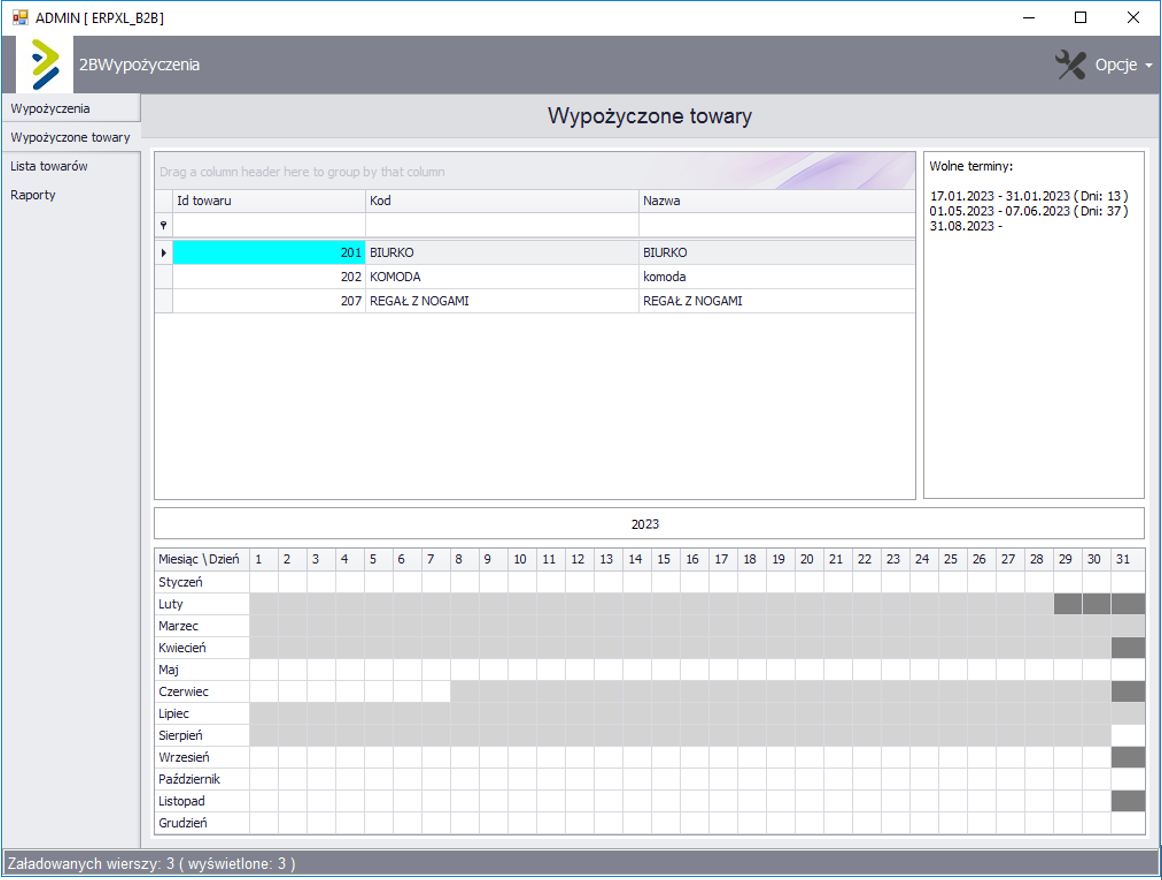
Task: Select the cell with Id 202
Action: (x=269, y=277)
